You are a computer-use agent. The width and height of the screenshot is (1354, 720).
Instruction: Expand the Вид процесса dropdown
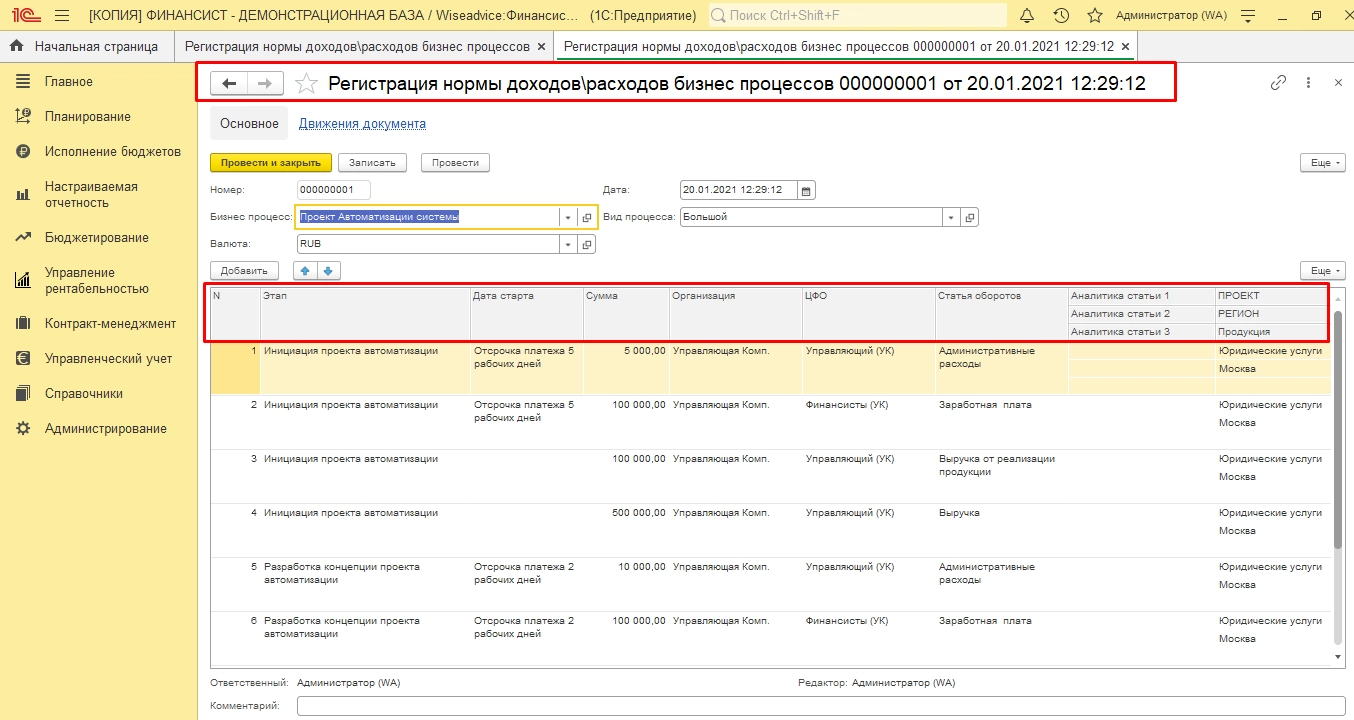(x=950, y=217)
